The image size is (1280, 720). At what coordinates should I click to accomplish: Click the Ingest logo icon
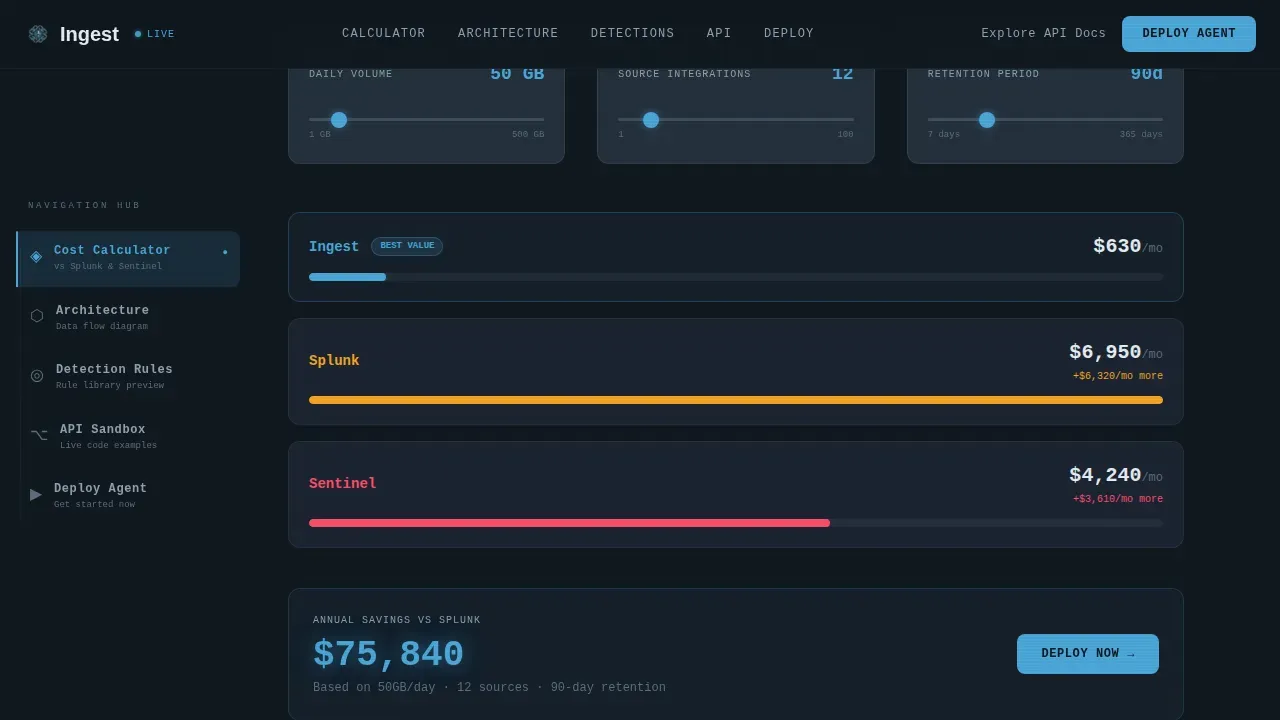tap(38, 34)
